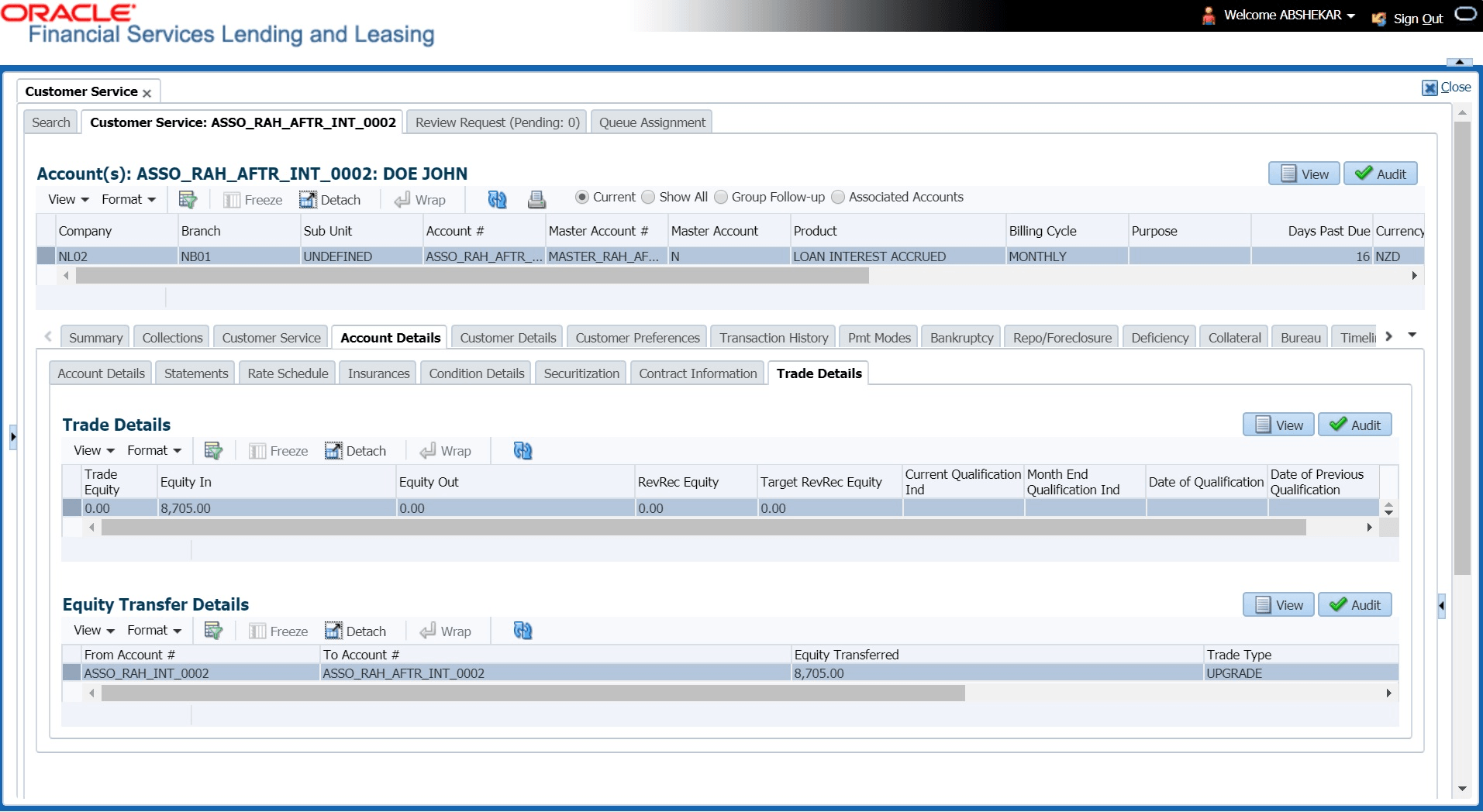Click the Equity Transfer Details horizontal scrollbar

coord(533,693)
